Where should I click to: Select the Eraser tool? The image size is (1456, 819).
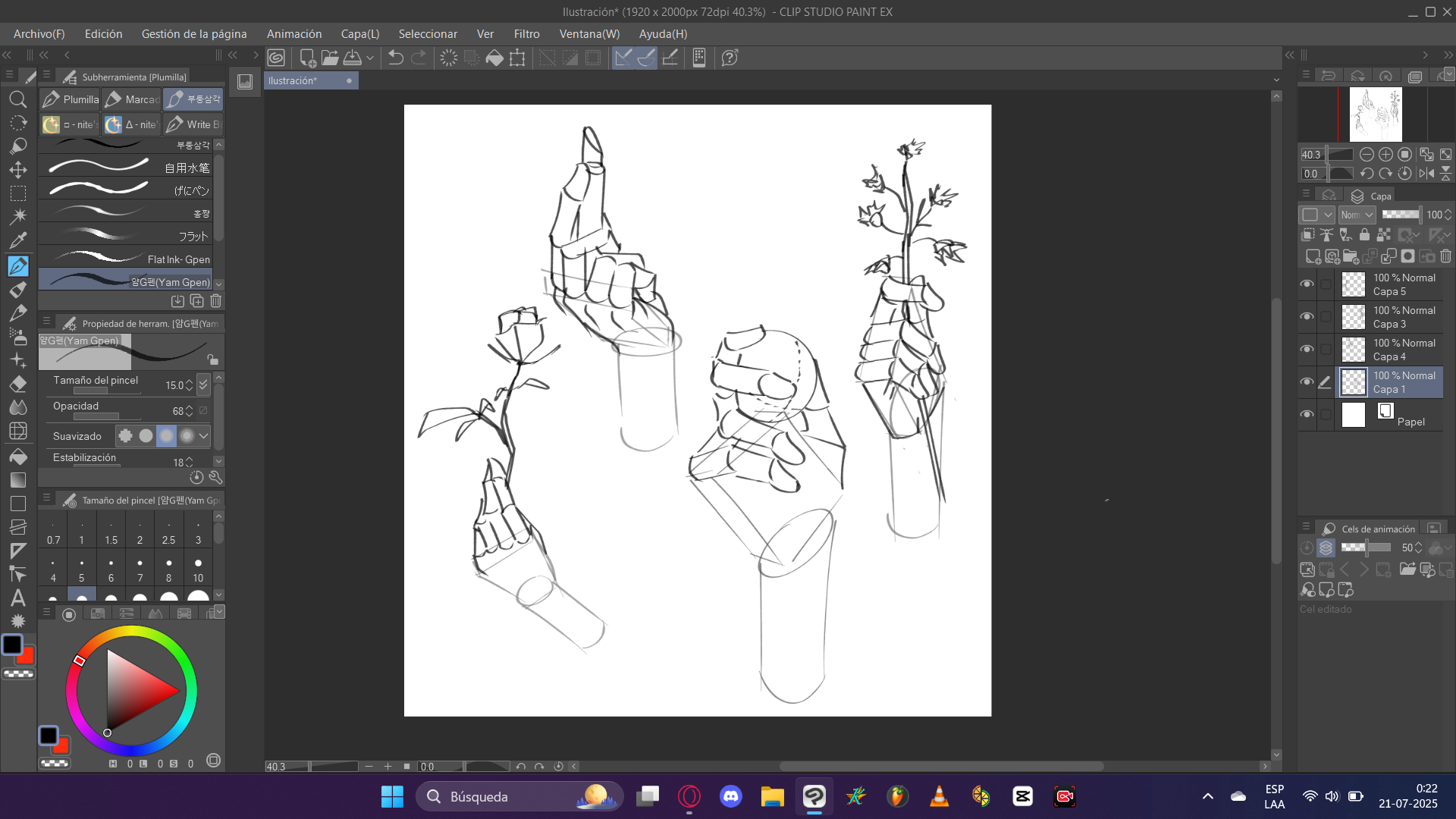(x=18, y=384)
